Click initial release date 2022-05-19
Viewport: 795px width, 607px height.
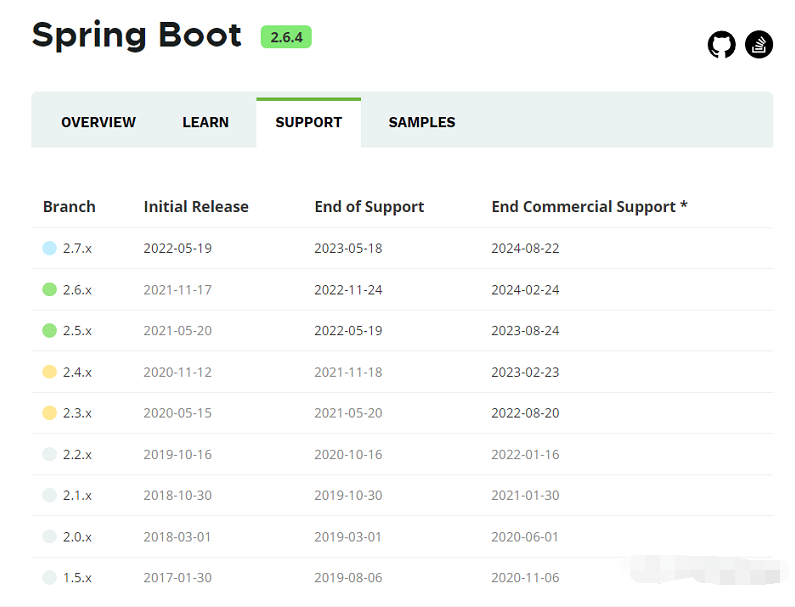coord(177,248)
